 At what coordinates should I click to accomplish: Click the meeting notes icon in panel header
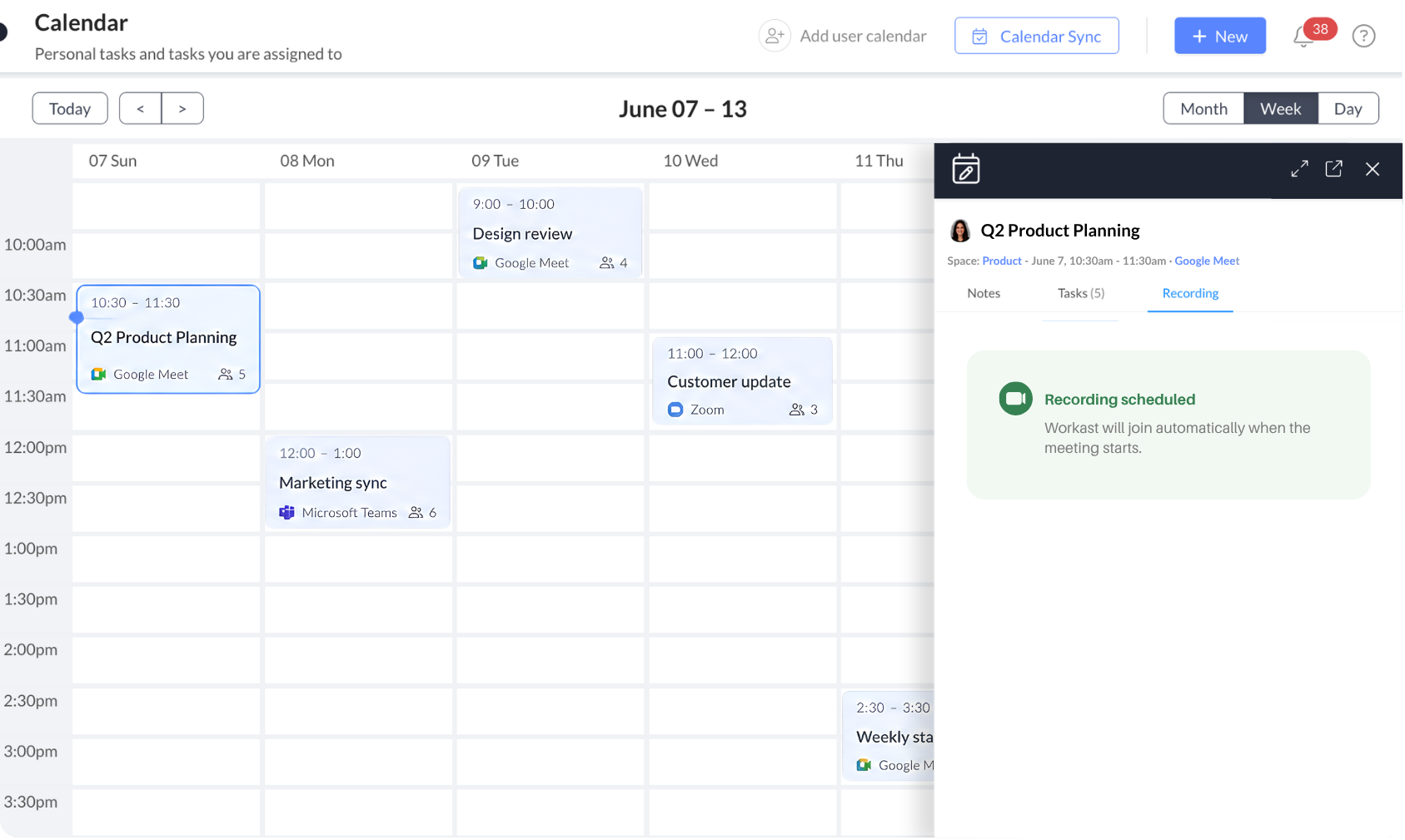coord(965,168)
